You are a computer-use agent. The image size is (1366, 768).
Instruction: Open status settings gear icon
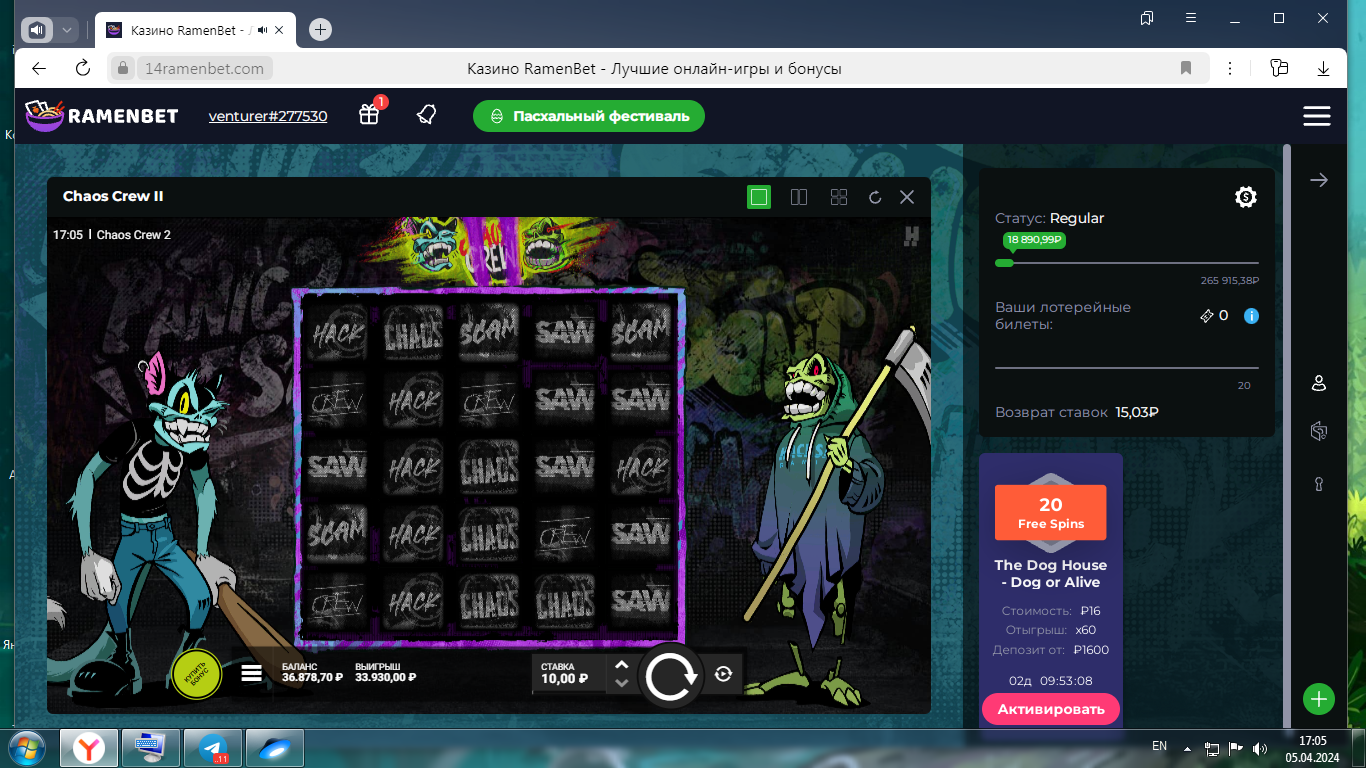coord(1245,197)
